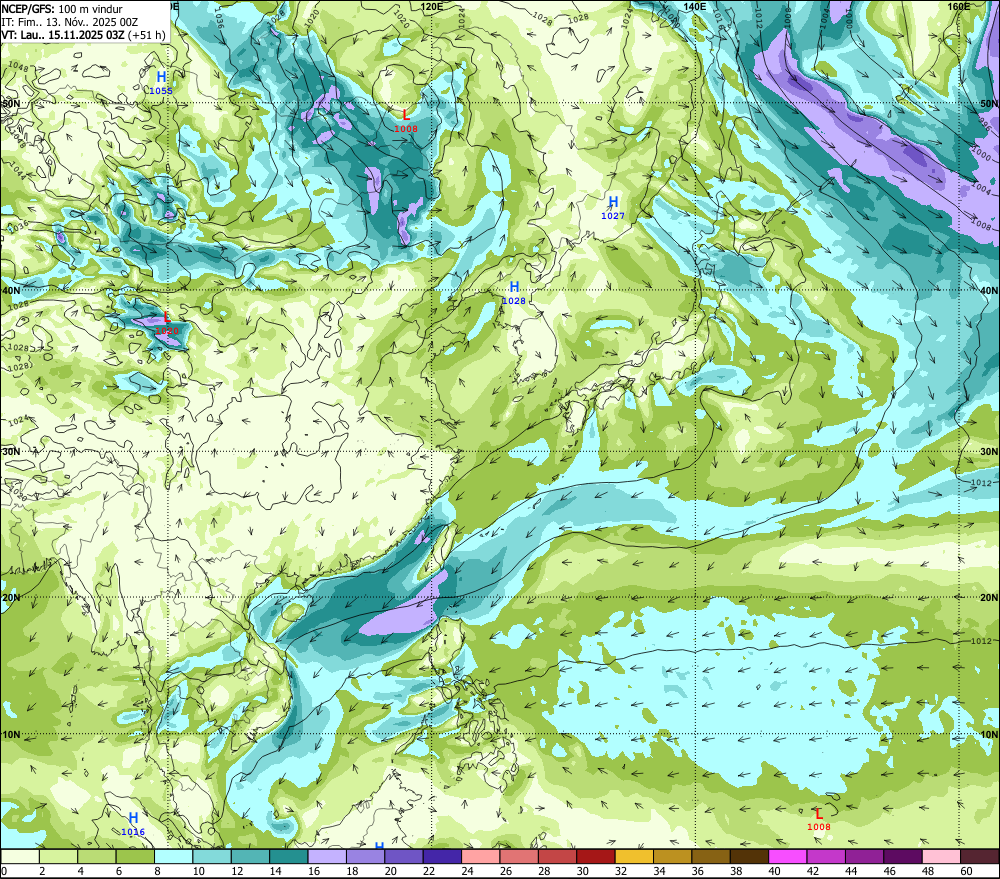Image resolution: width=1000 pixels, height=879 pixels.
Task: Click the magenta 40-42 legend swatch
Action: [x=788, y=857]
